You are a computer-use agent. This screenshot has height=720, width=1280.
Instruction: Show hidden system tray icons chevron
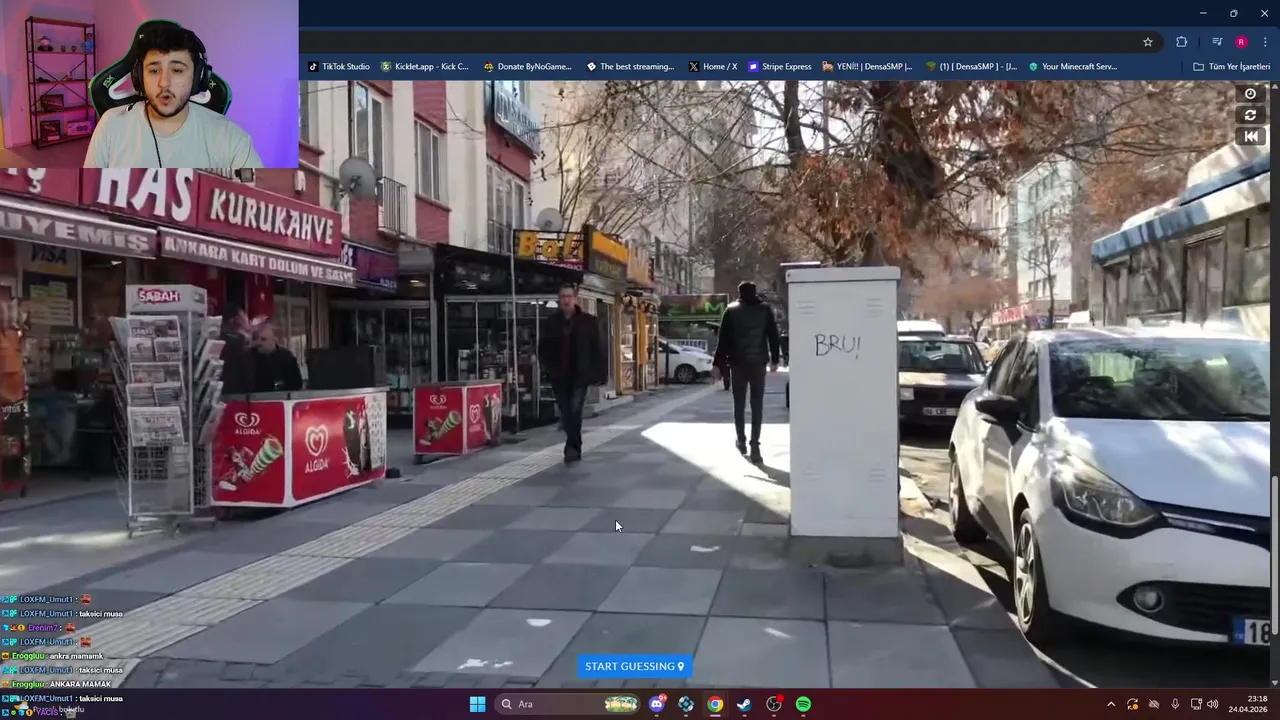click(x=1109, y=704)
